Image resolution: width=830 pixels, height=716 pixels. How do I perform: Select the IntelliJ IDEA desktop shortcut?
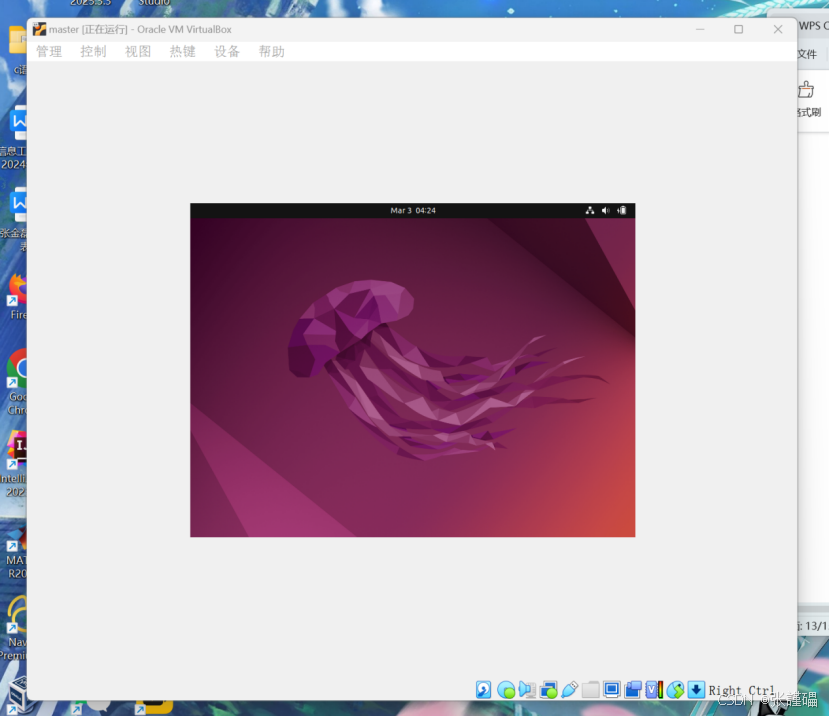[x=14, y=464]
